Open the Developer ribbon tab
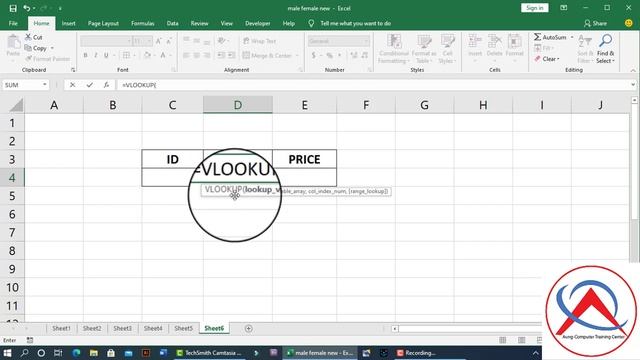The image size is (640, 360). click(x=258, y=23)
